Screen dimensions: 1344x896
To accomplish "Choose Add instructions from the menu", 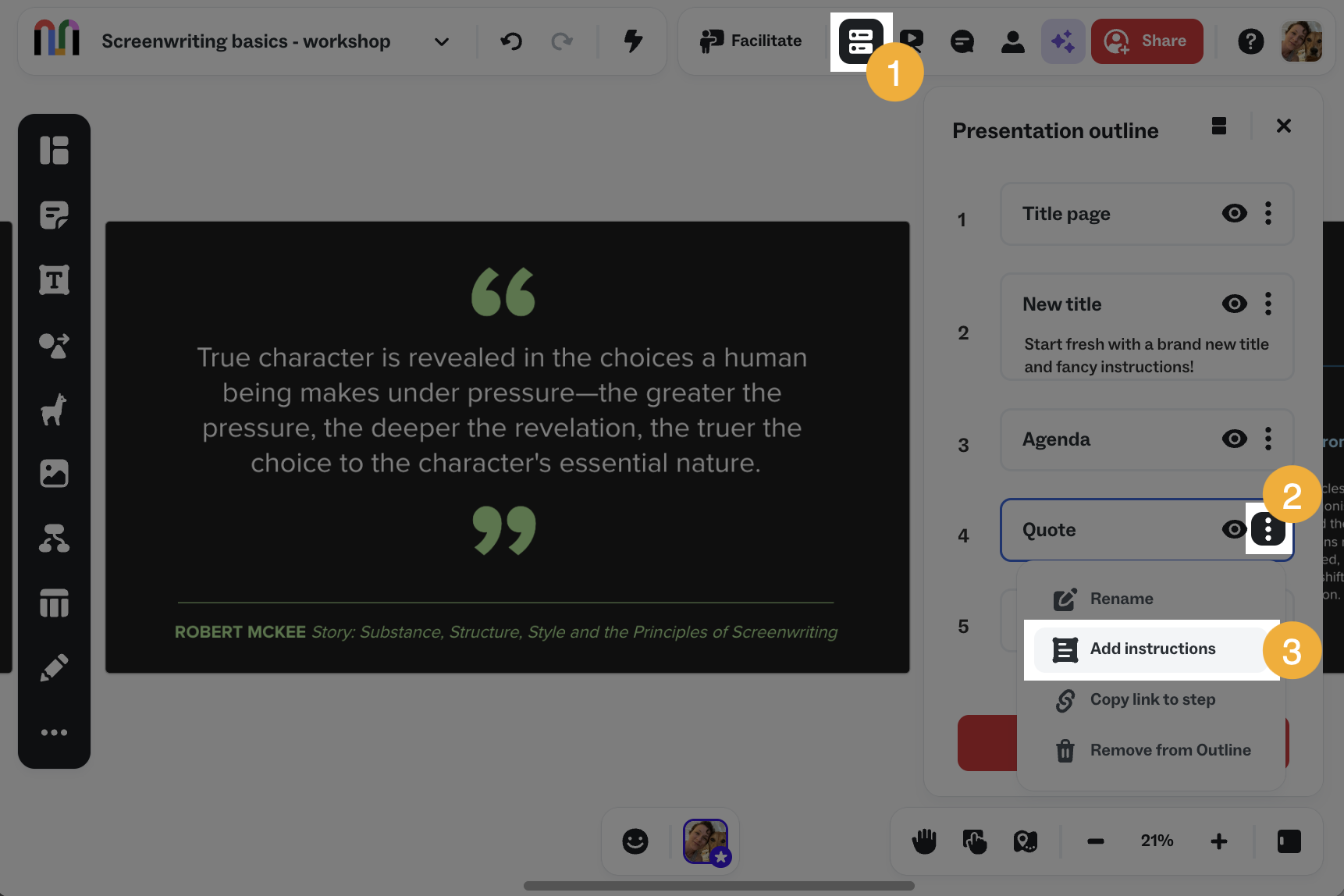I will click(x=1152, y=649).
